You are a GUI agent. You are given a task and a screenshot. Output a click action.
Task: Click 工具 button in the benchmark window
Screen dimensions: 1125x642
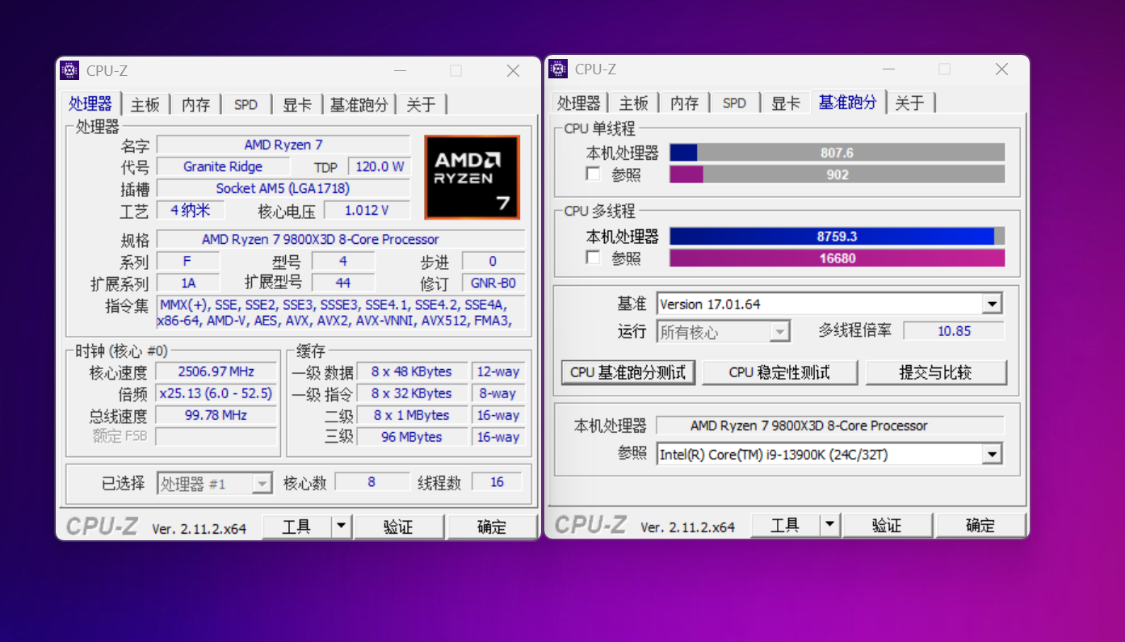pos(785,525)
